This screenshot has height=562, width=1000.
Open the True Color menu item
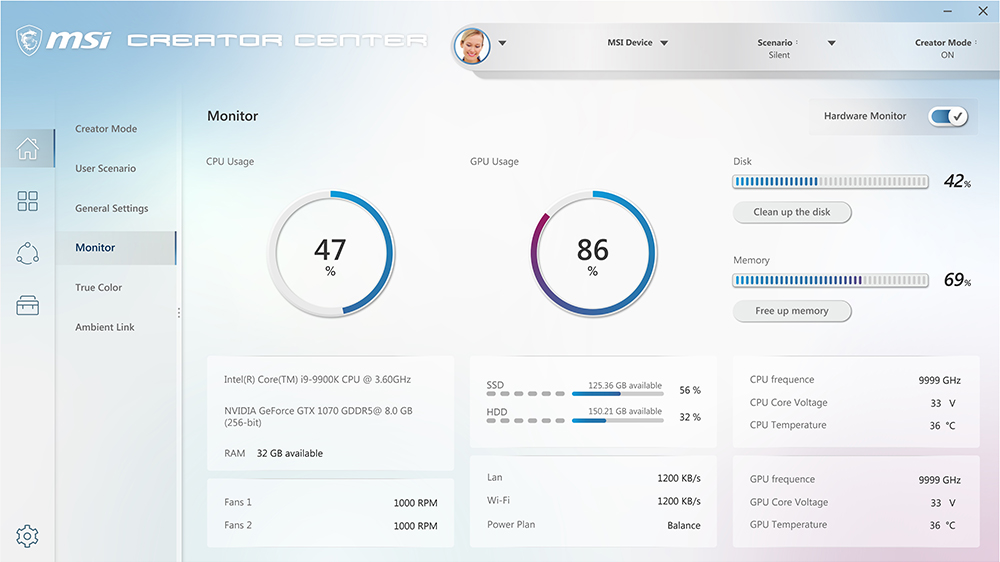click(x=98, y=288)
